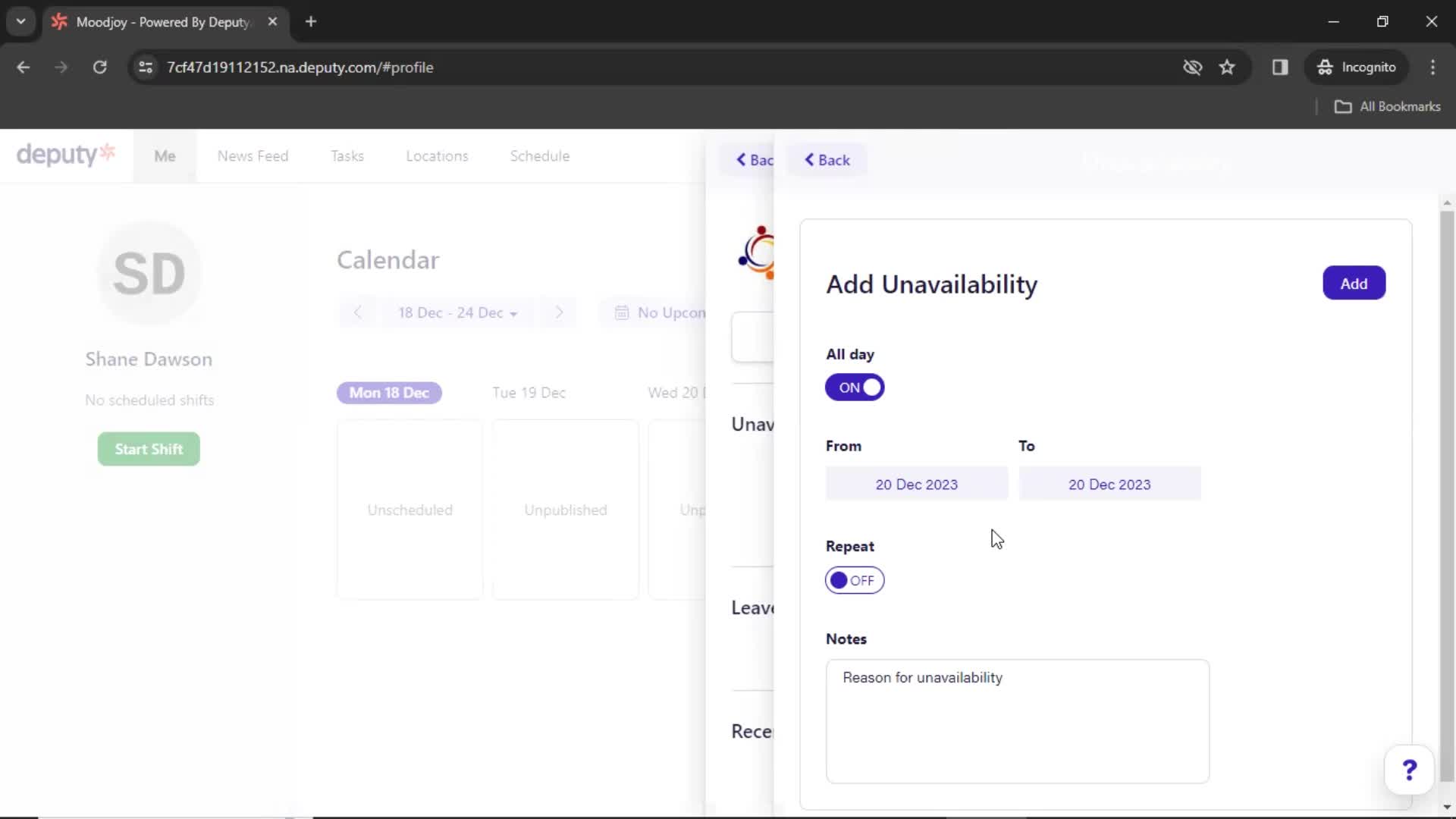
Task: Toggle the All day switch ON
Action: pyautogui.click(x=854, y=387)
